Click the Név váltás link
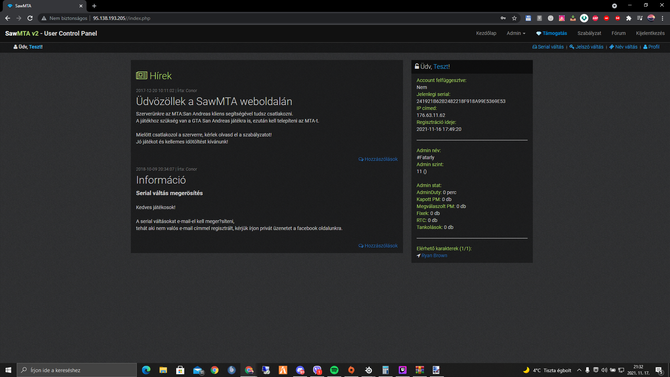 [x=623, y=47]
